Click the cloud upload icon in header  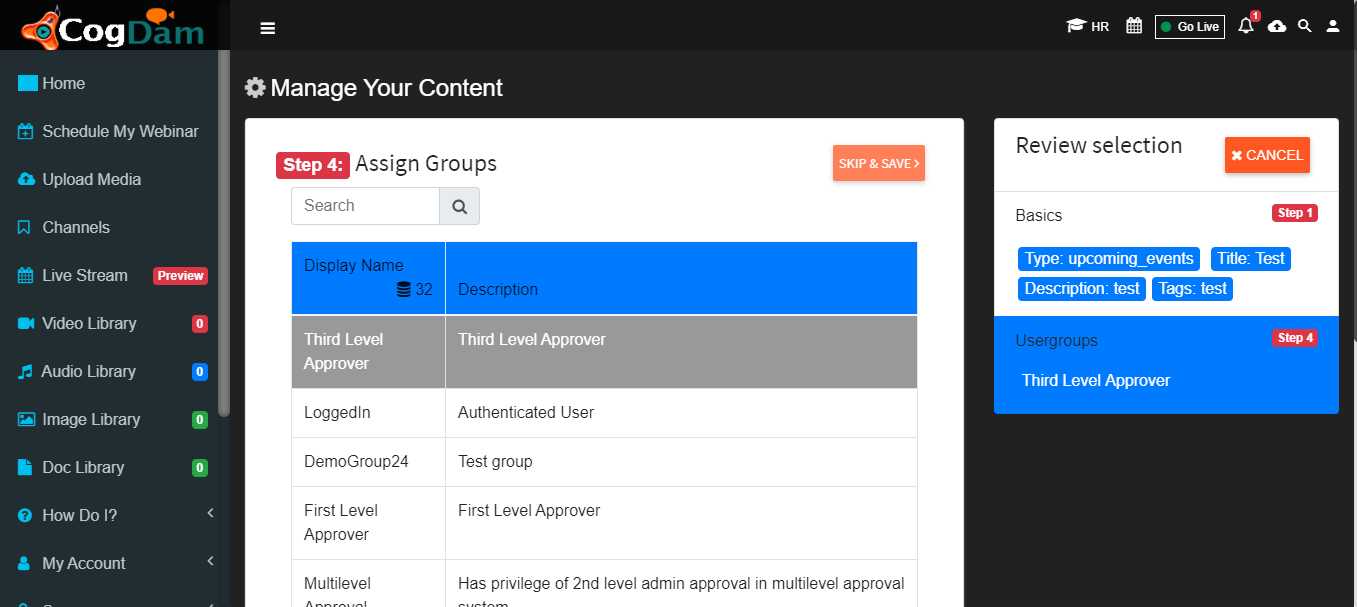[1277, 26]
